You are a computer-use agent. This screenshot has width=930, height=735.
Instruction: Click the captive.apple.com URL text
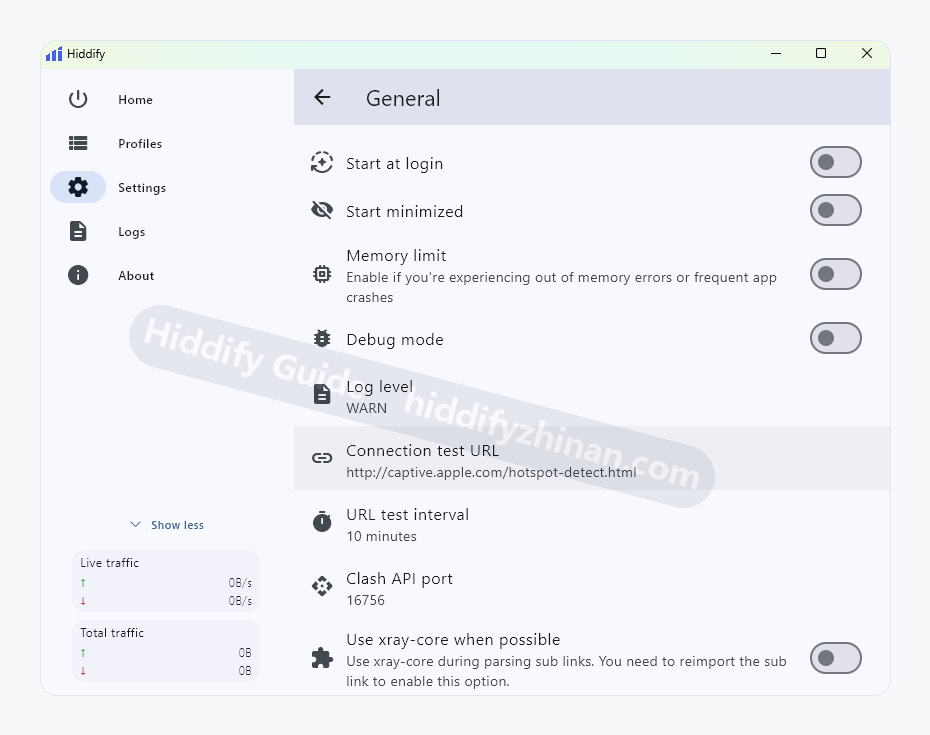click(491, 472)
